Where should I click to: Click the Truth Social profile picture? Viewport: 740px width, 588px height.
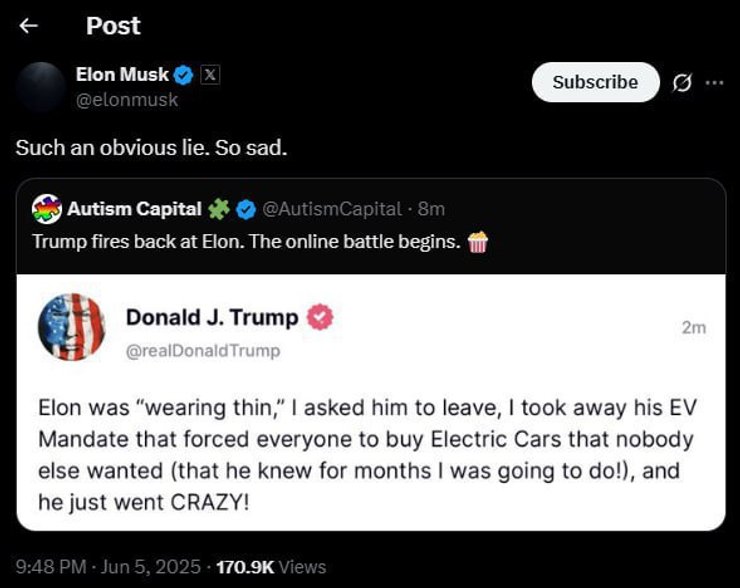coord(71,327)
